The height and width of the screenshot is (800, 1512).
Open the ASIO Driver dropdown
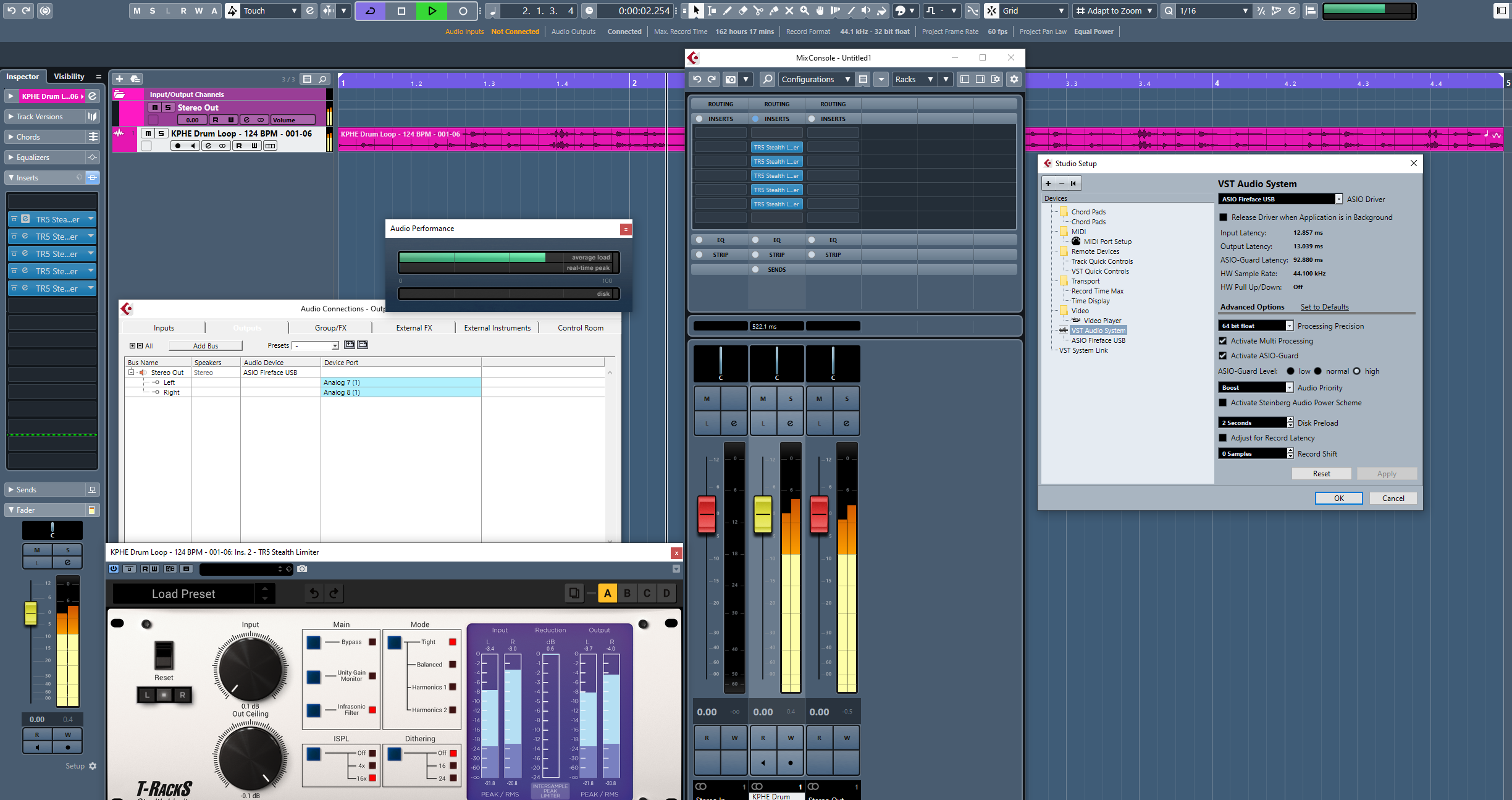pyautogui.click(x=1280, y=199)
